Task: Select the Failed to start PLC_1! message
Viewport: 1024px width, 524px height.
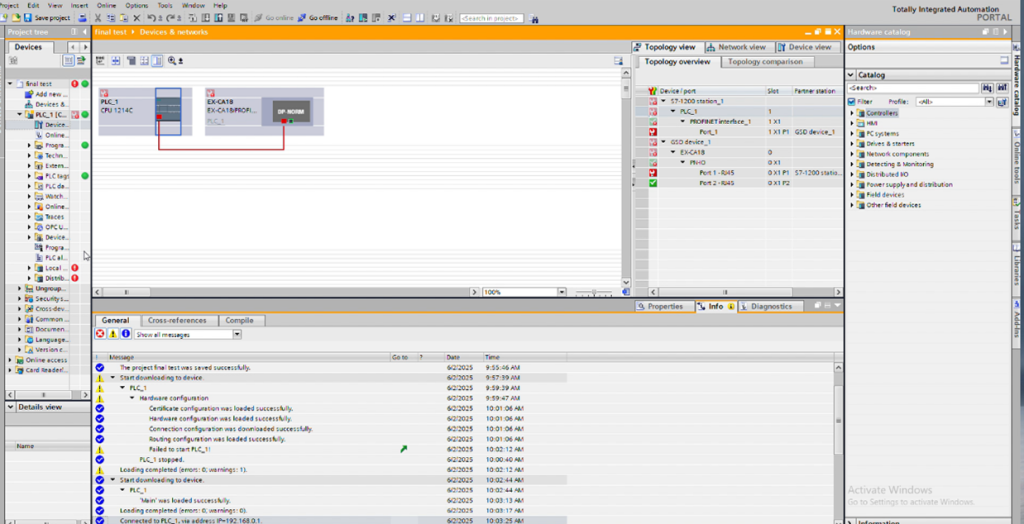Action: coord(180,450)
